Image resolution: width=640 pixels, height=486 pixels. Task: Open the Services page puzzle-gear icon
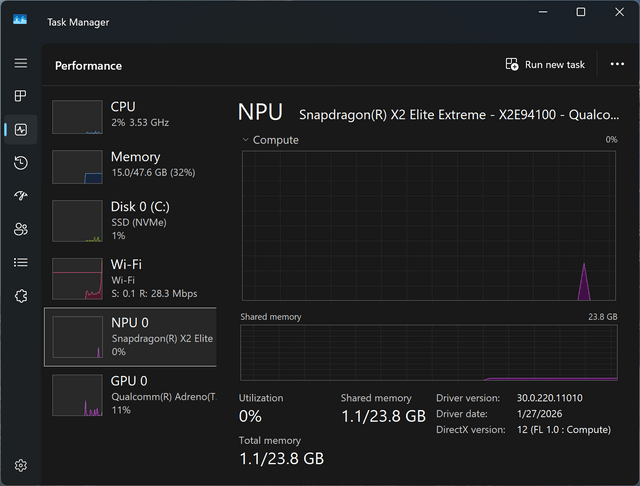coord(21,296)
